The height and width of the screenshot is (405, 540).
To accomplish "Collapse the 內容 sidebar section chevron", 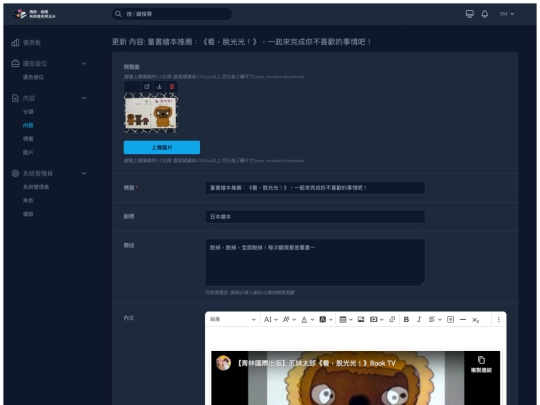I will [84, 98].
